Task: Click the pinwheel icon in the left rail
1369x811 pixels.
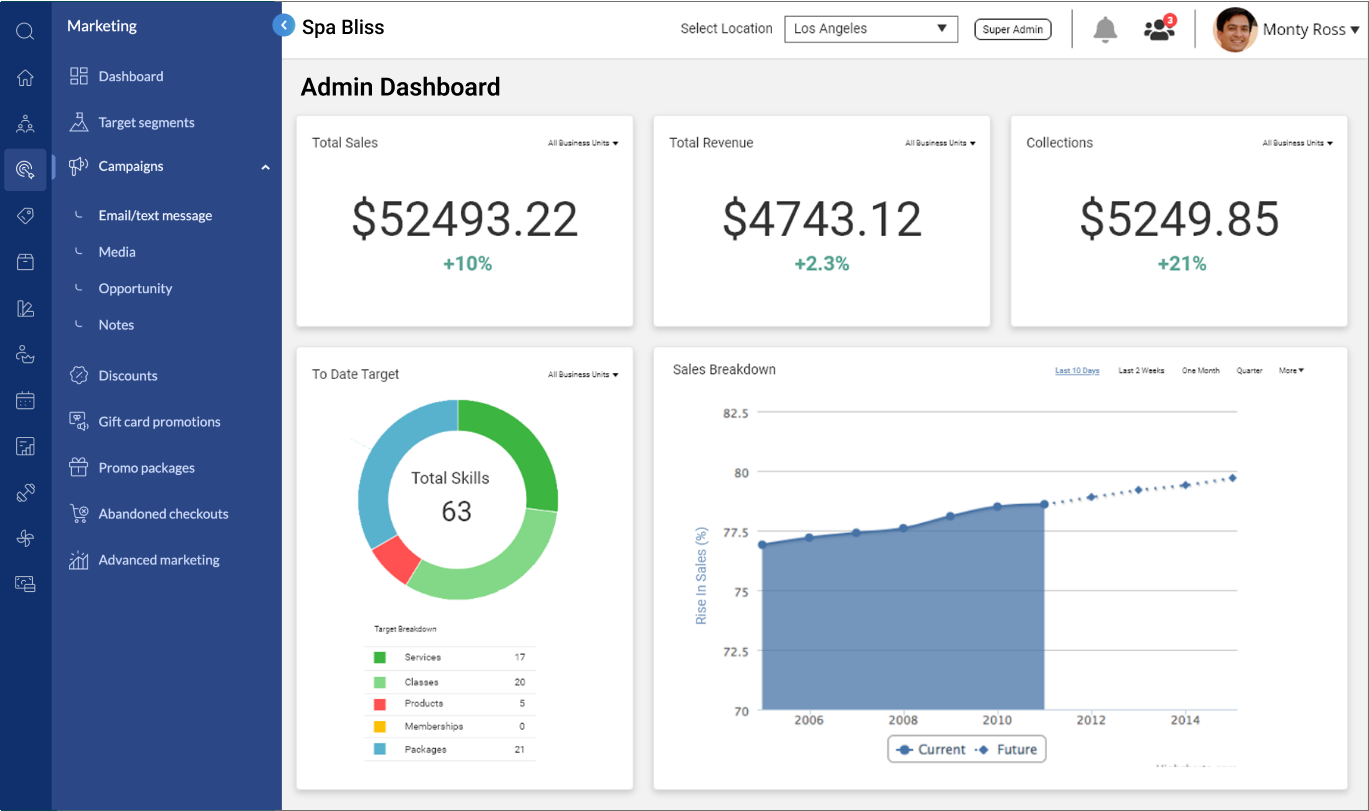Action: pyautogui.click(x=25, y=538)
